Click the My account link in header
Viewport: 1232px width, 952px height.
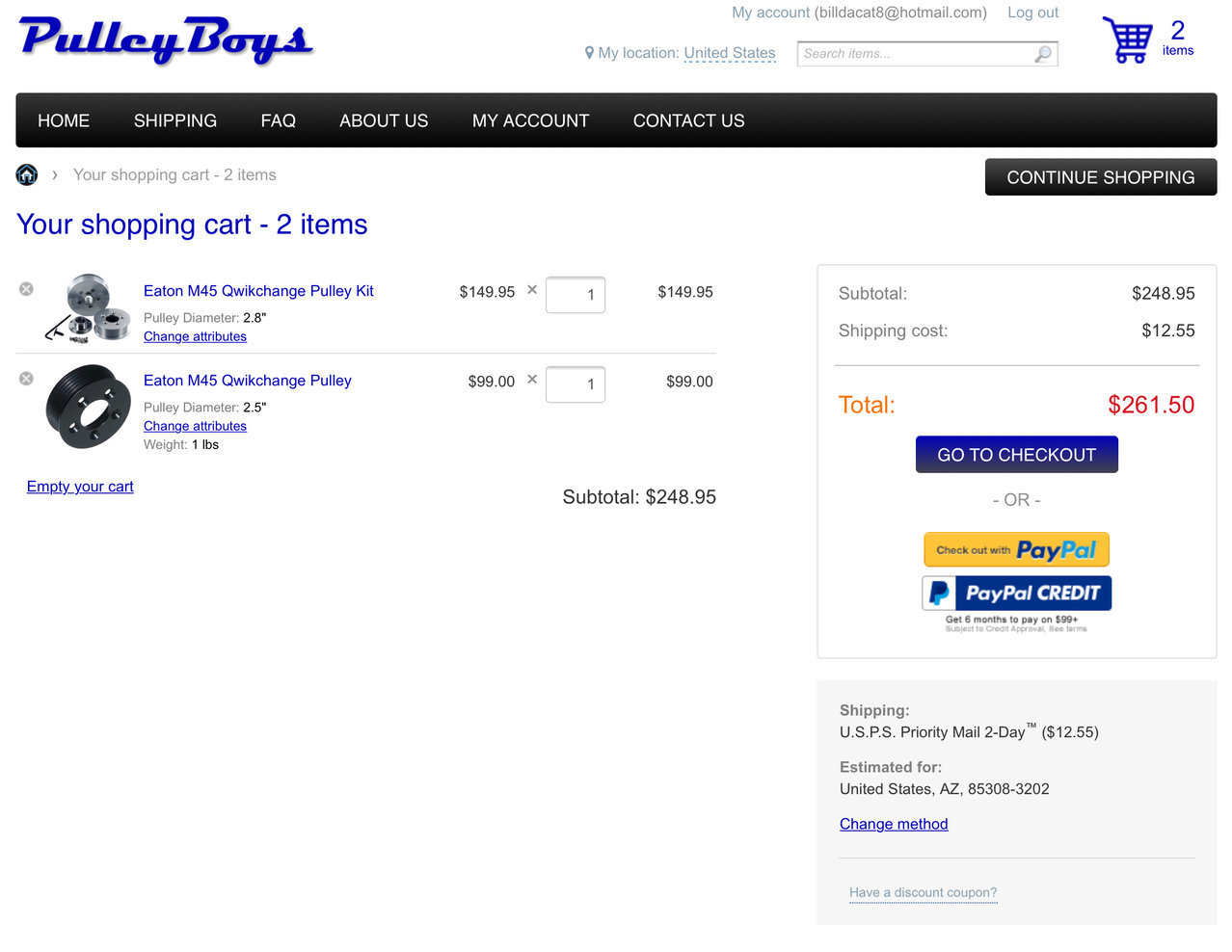(770, 13)
